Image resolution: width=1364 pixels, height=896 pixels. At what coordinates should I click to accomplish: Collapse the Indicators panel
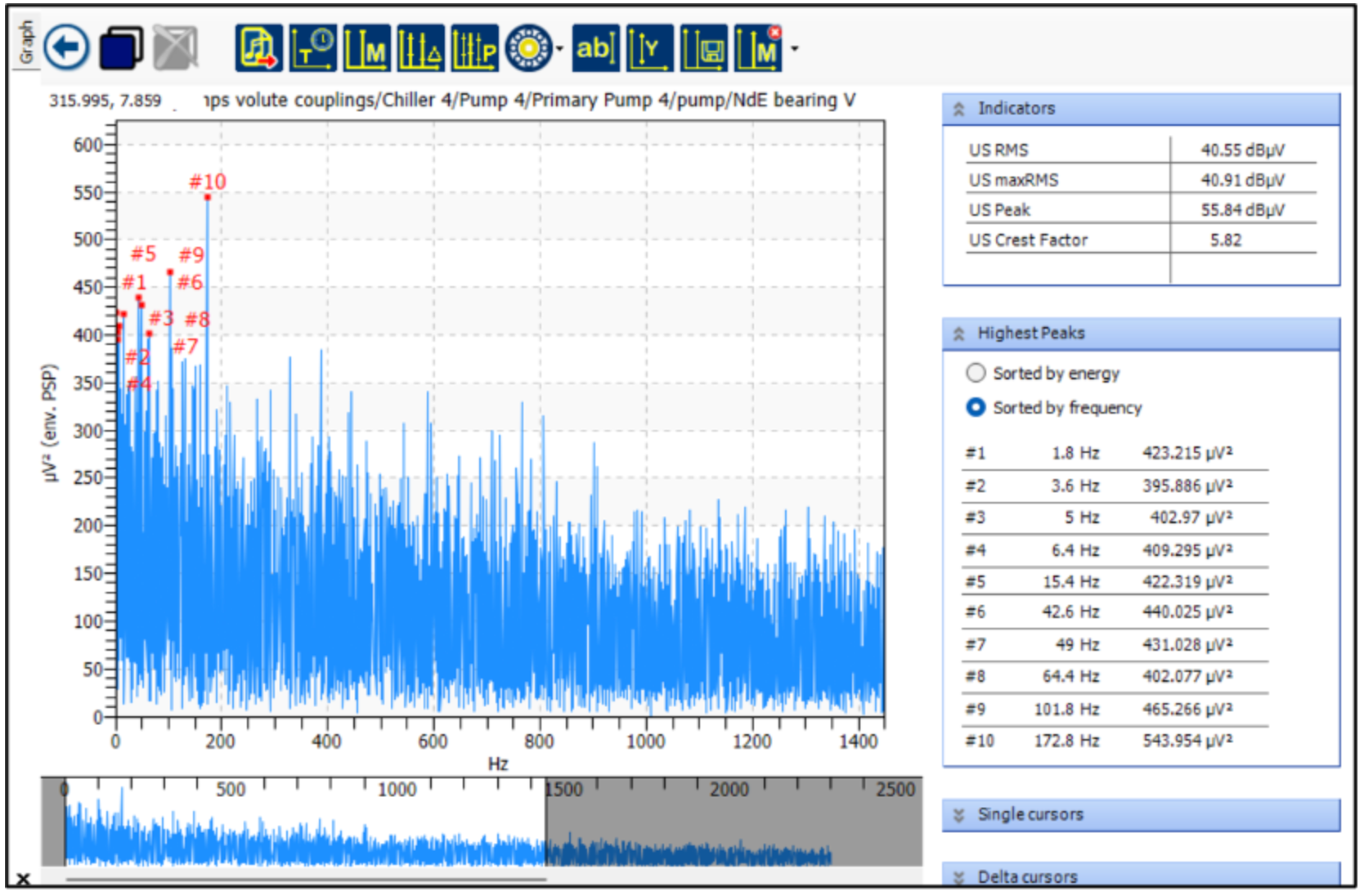(x=959, y=109)
